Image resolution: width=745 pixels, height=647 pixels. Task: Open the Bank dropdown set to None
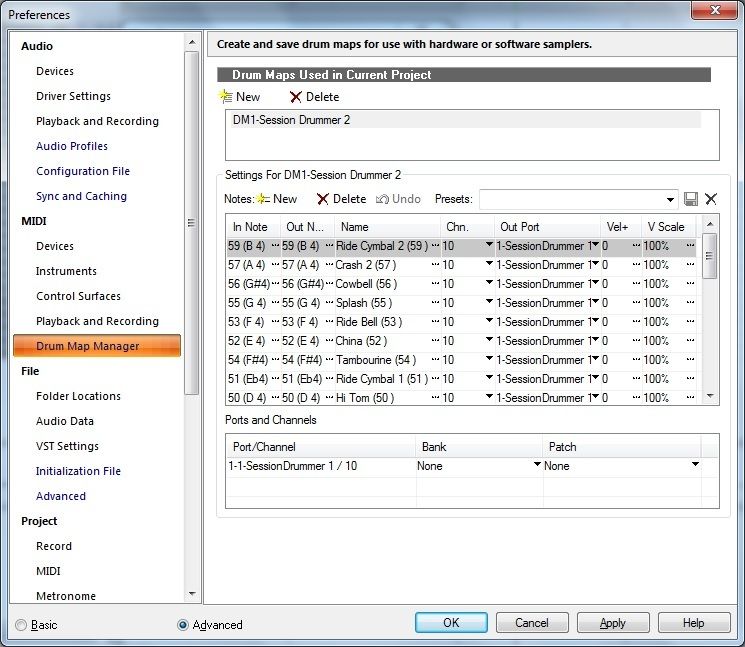(x=537, y=466)
